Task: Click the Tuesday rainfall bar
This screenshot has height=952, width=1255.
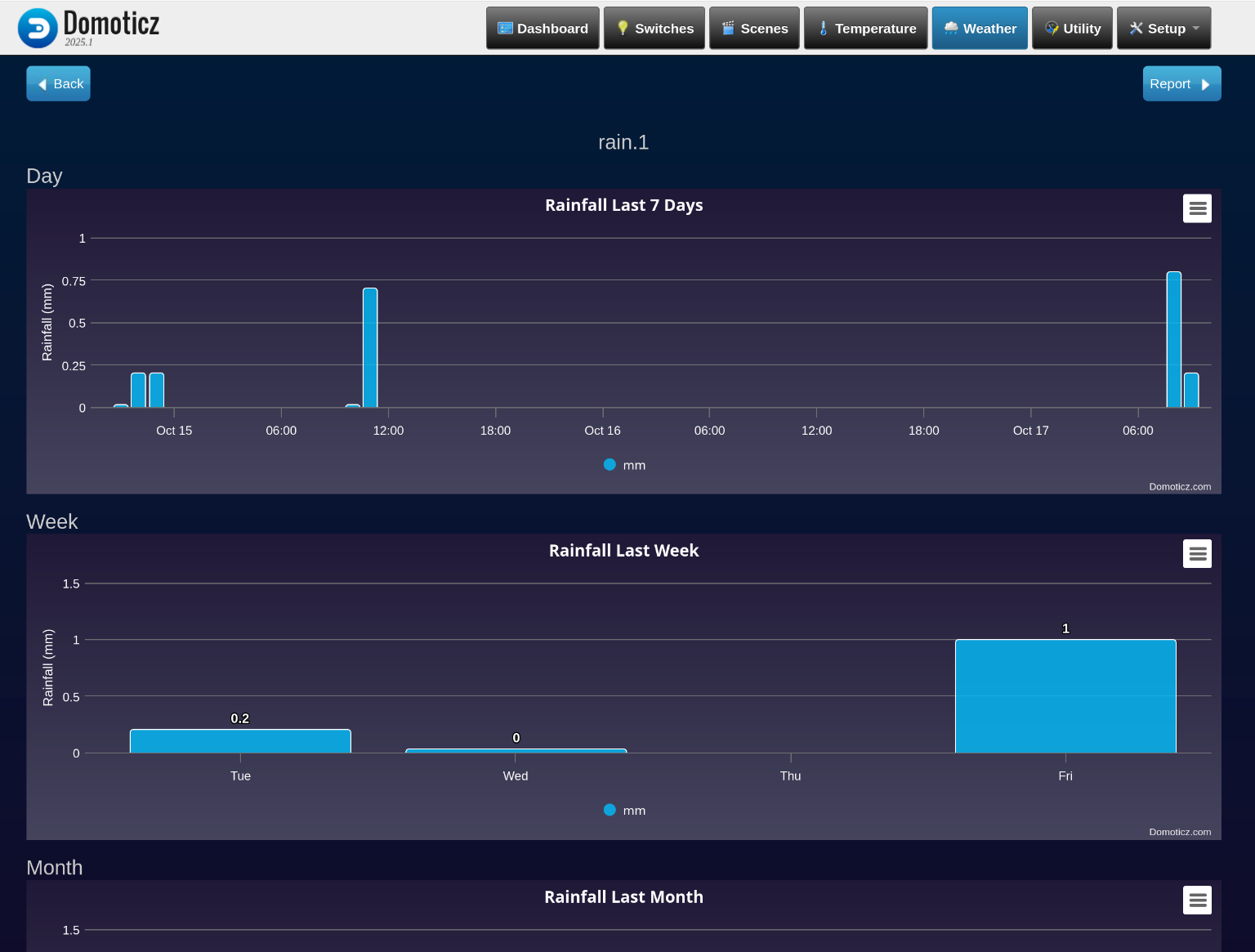Action: point(240,741)
